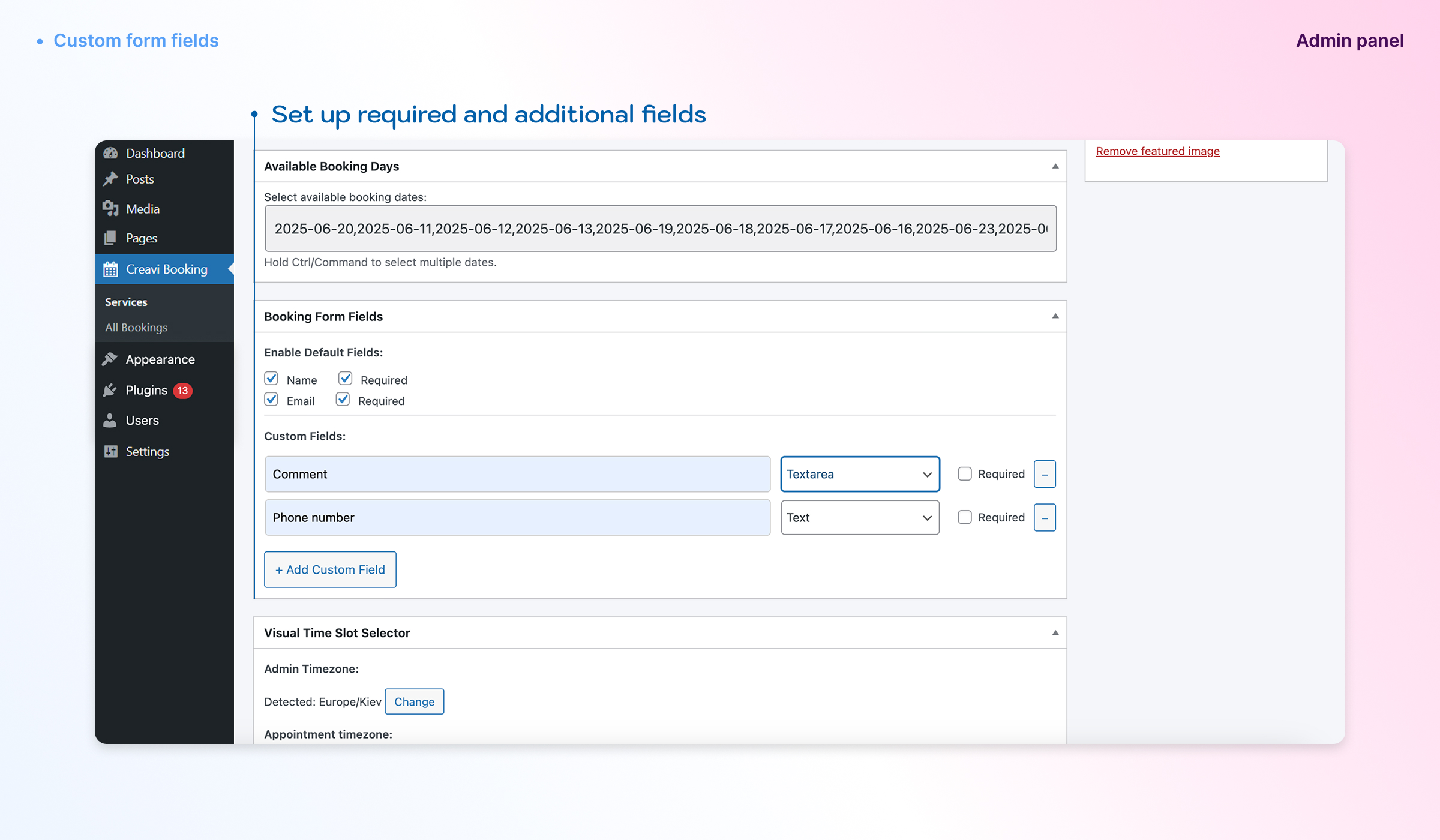Viewport: 1440px width, 840px height.
Task: Click the 'Detected: Europe/Kiev' text
Action: click(x=323, y=701)
